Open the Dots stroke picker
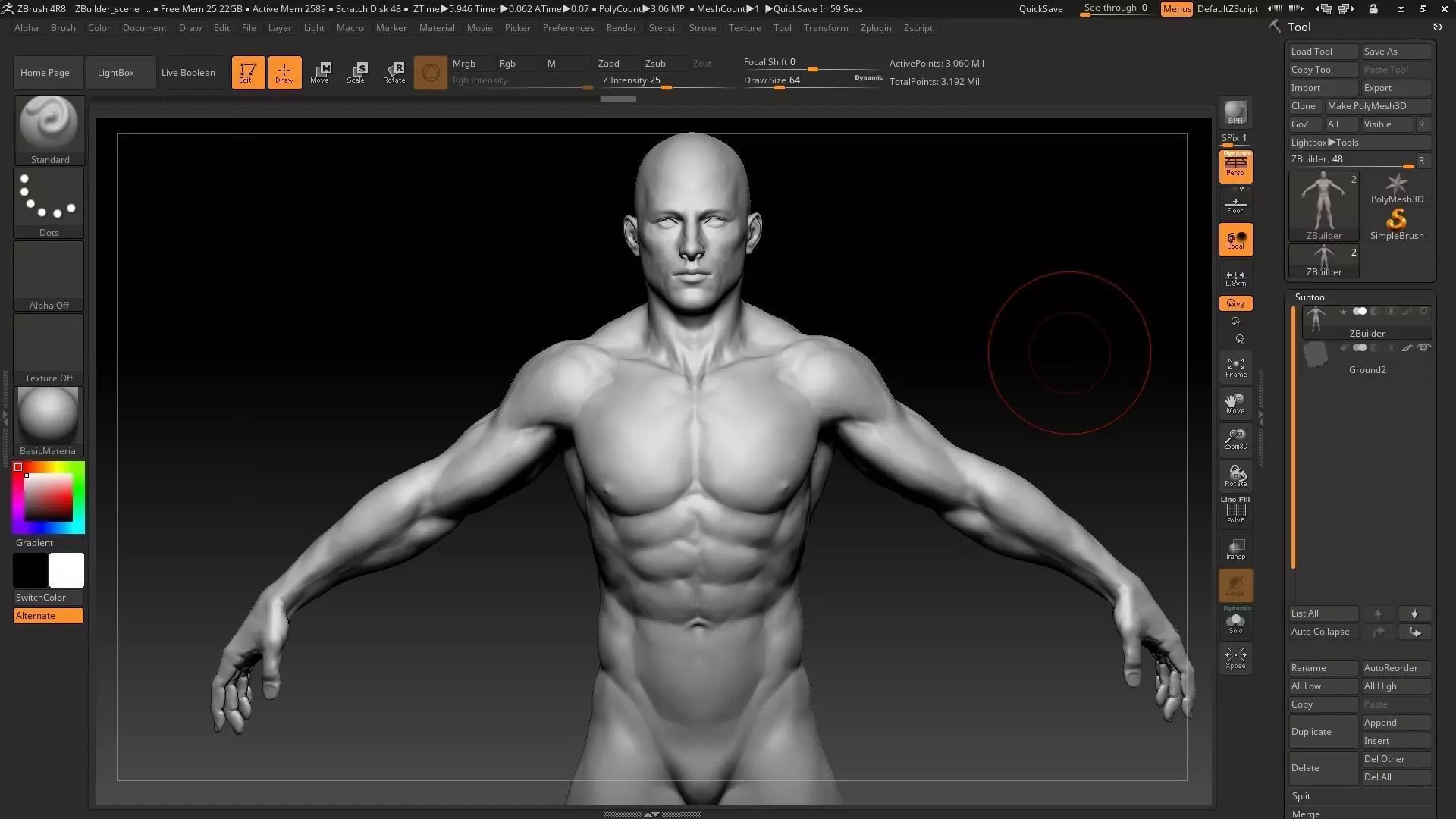The height and width of the screenshot is (819, 1456). [x=49, y=202]
